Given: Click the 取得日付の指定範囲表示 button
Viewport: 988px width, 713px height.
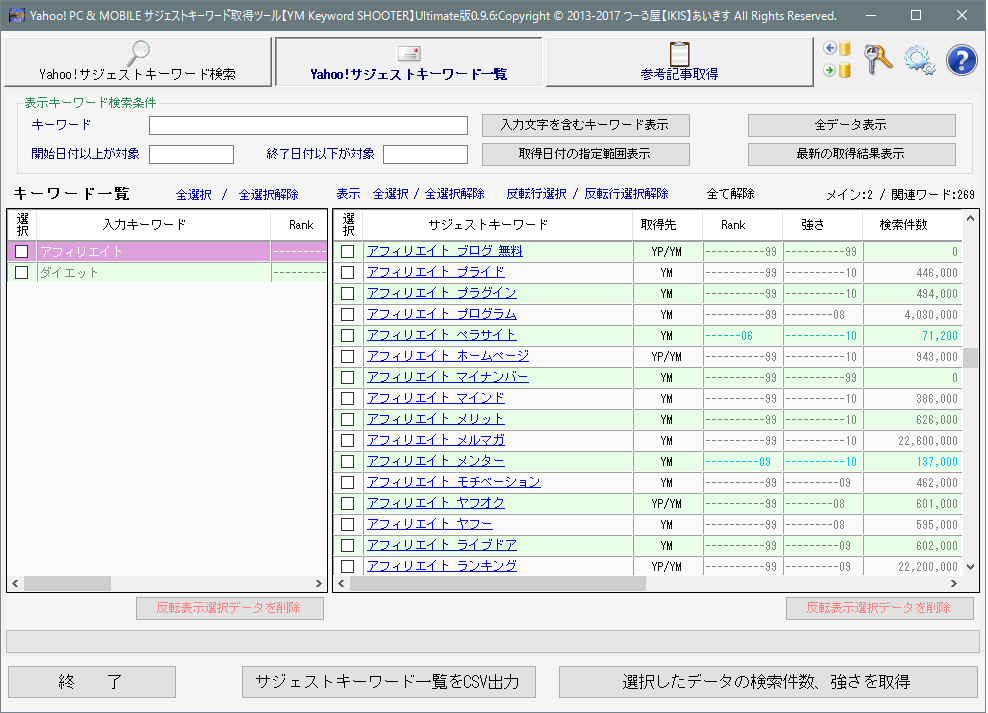Looking at the screenshot, I should tap(585, 154).
